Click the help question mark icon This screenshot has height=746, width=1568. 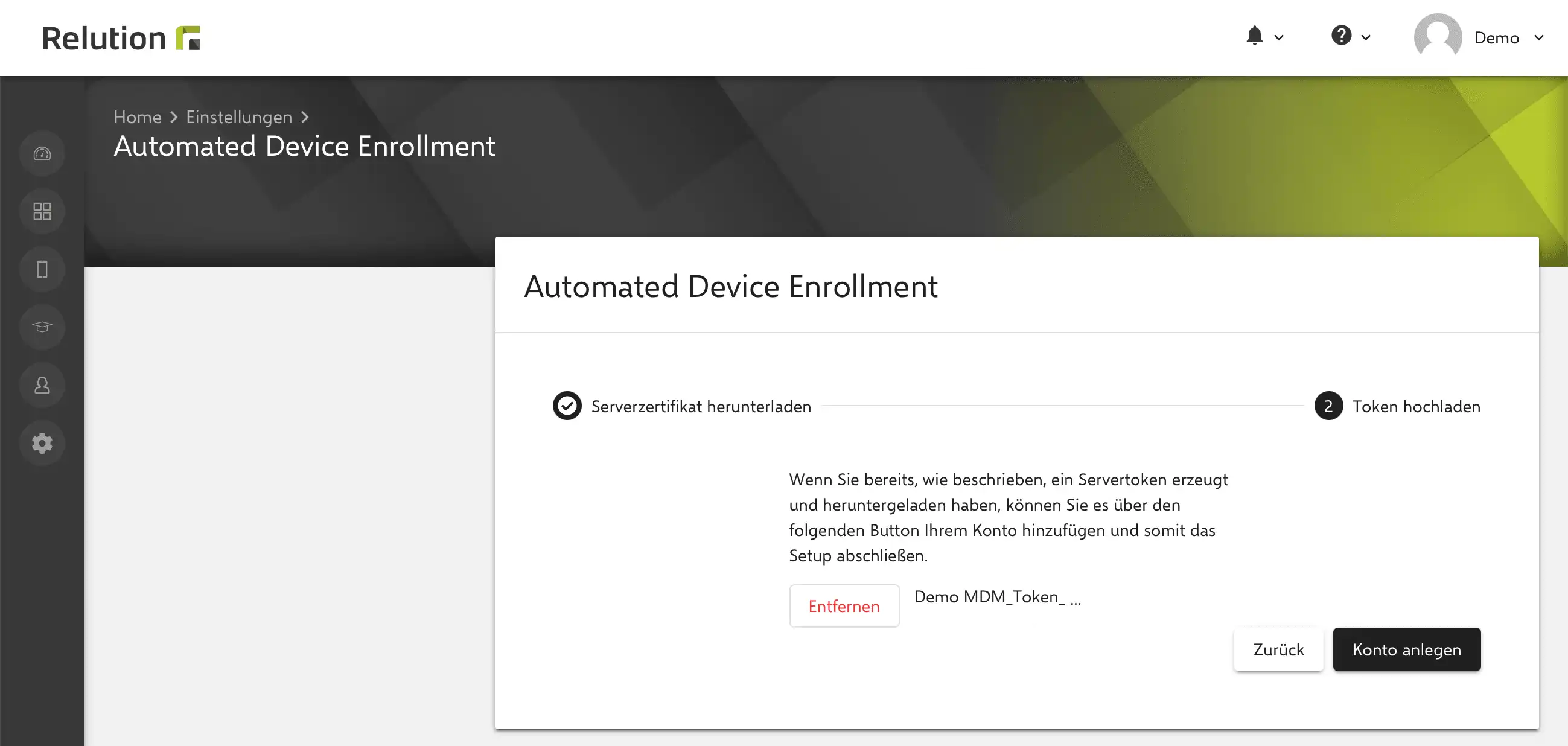1341,35
